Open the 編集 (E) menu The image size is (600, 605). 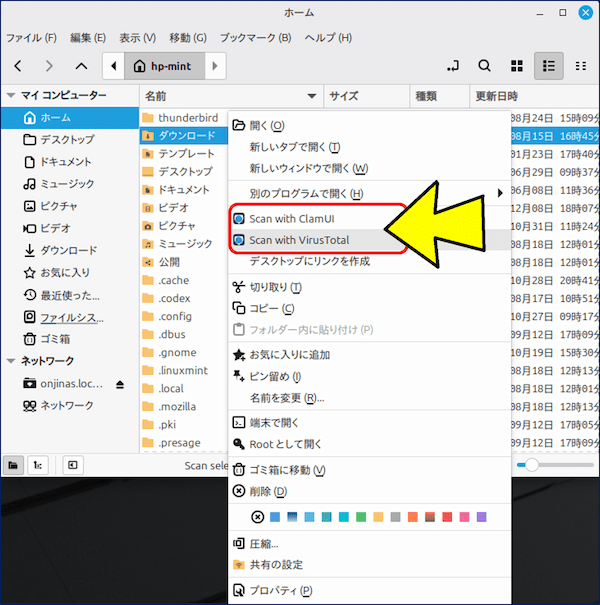coord(88,38)
